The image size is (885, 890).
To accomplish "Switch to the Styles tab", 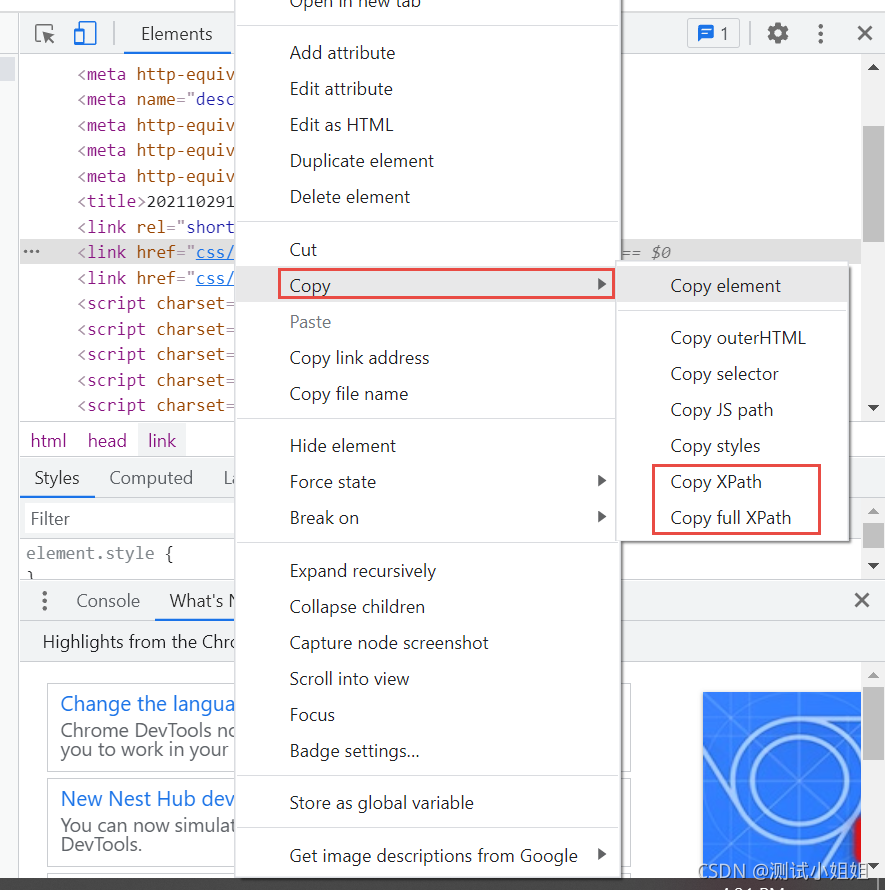I will point(57,478).
